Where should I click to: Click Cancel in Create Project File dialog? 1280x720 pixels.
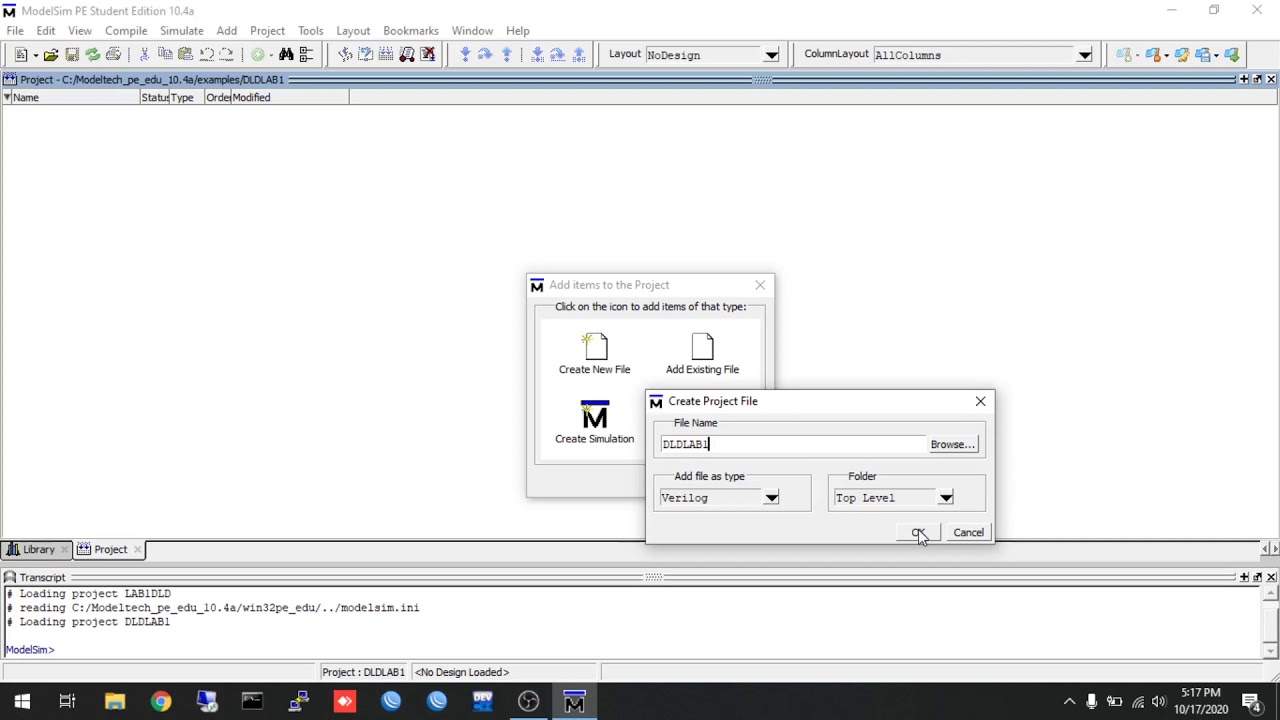[968, 533]
